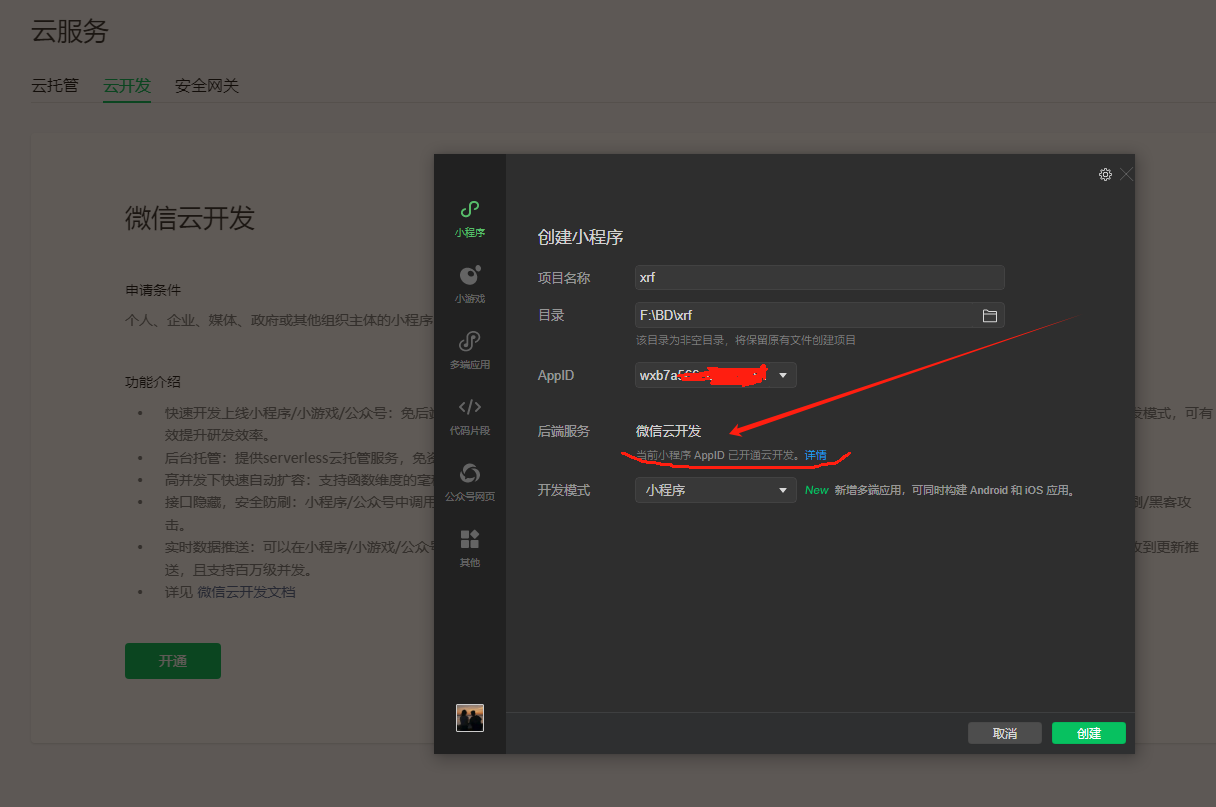Close the create mini-program dialog
Screen dimensions: 1216x807
pos(1126,174)
